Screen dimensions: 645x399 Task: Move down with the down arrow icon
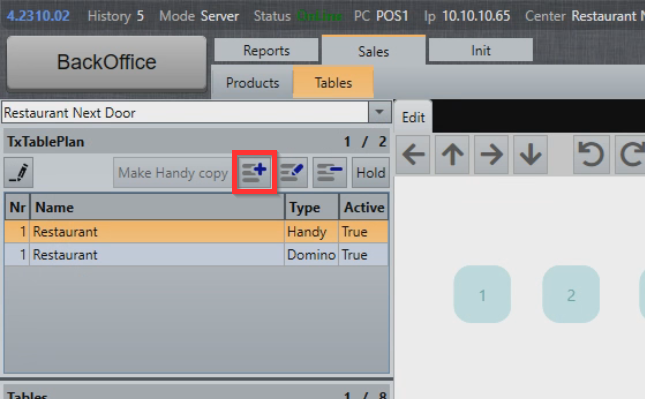(530, 155)
